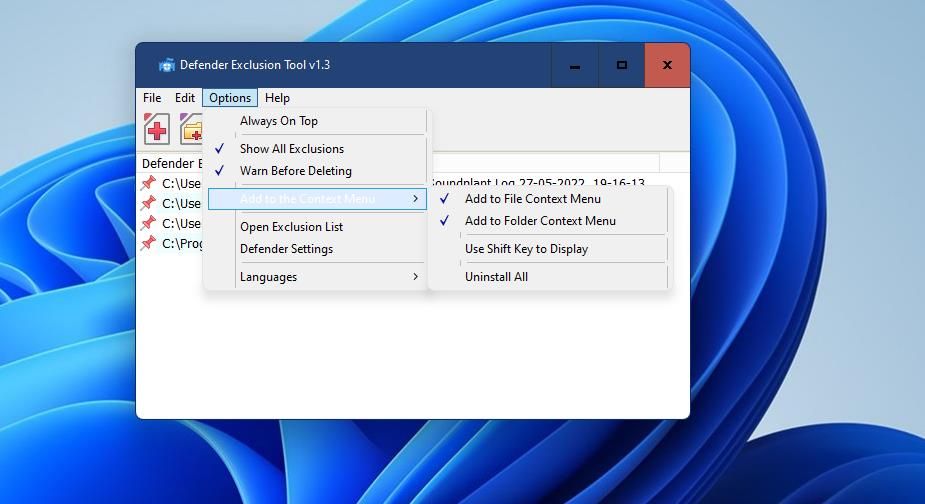Close the Defender Exclusion Tool window
Screen dimensions: 925x504
(667, 66)
